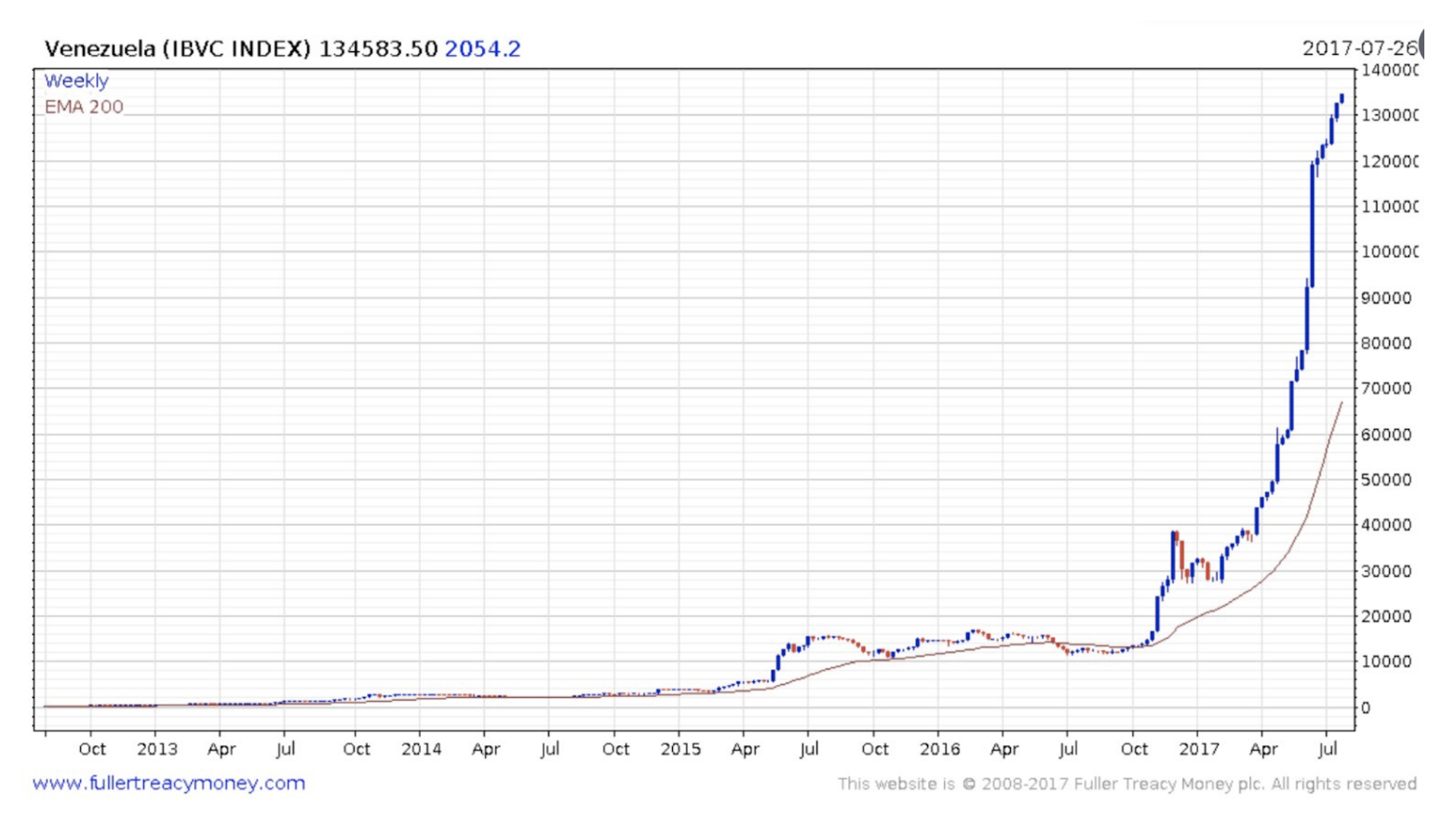Click the 80000 y-axis label
This screenshot has width=1456, height=832.
(x=1386, y=343)
